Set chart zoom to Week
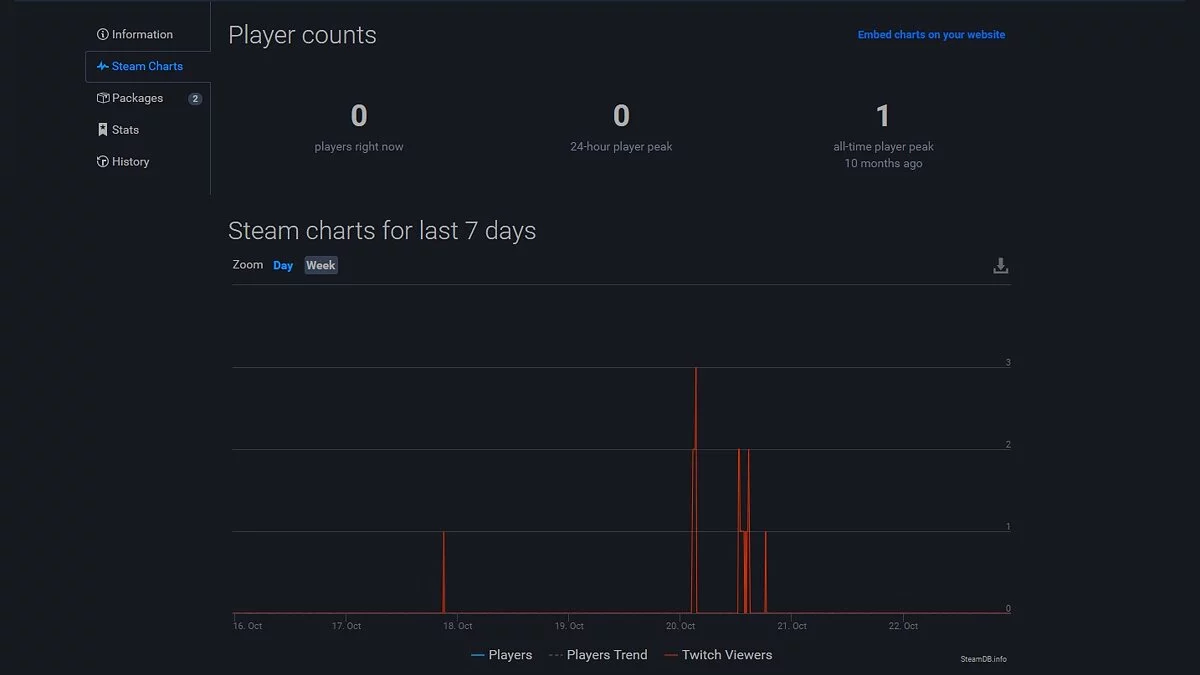The width and height of the screenshot is (1200, 675). point(321,265)
